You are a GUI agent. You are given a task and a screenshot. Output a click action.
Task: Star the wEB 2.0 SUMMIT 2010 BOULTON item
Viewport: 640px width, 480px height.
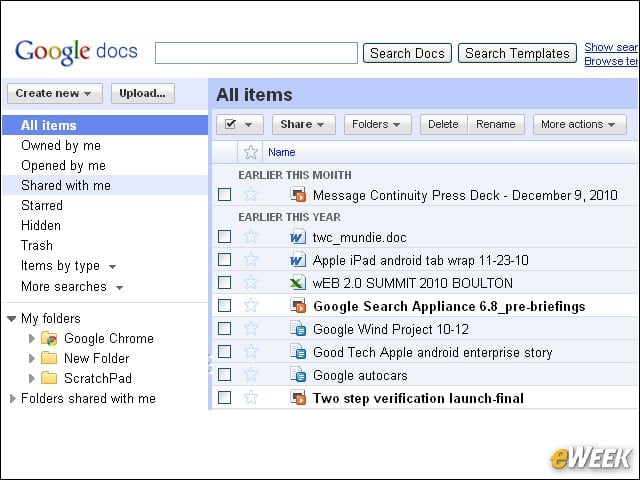coord(251,282)
